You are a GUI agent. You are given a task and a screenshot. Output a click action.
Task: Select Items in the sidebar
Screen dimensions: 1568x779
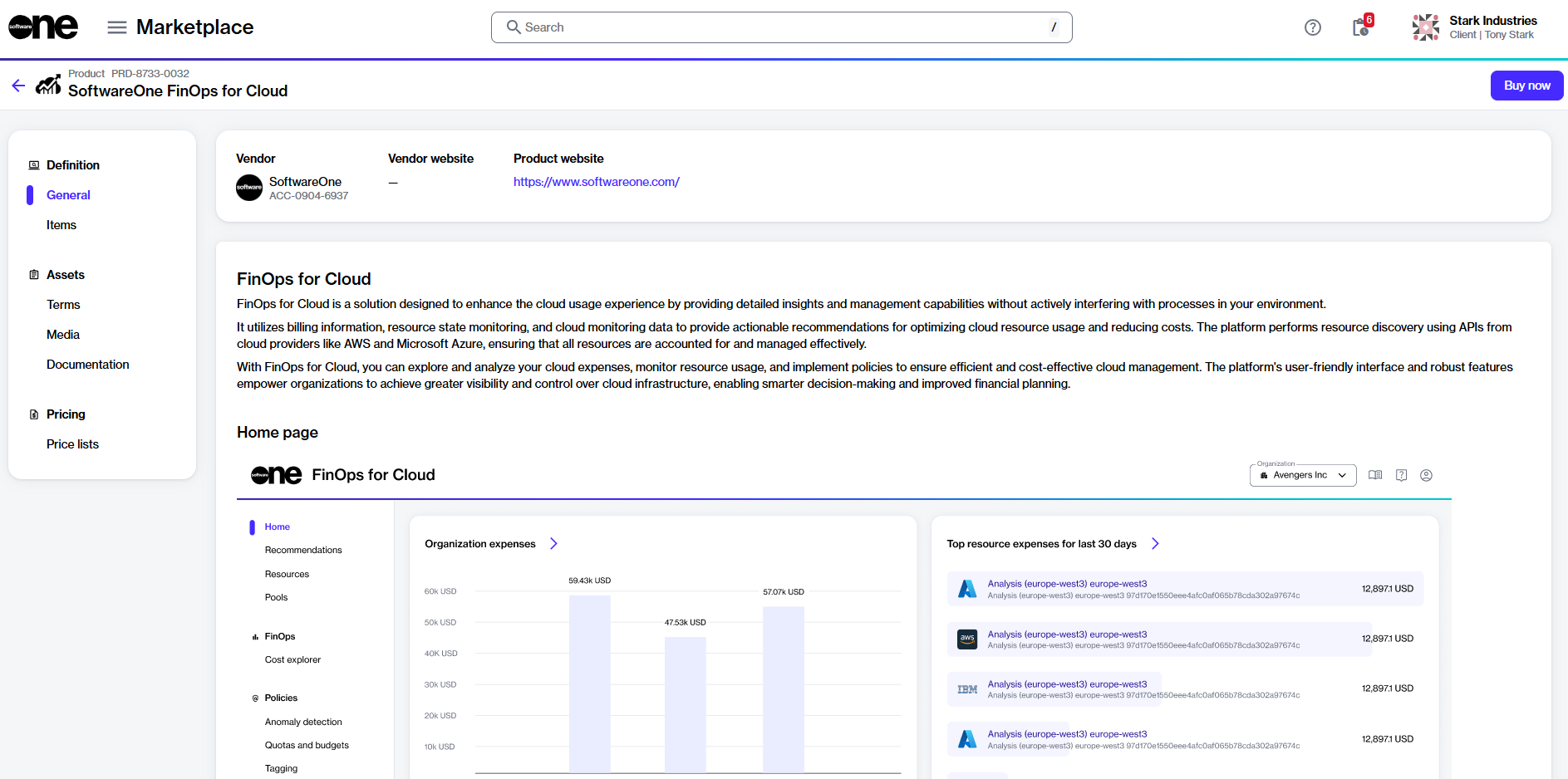click(61, 225)
